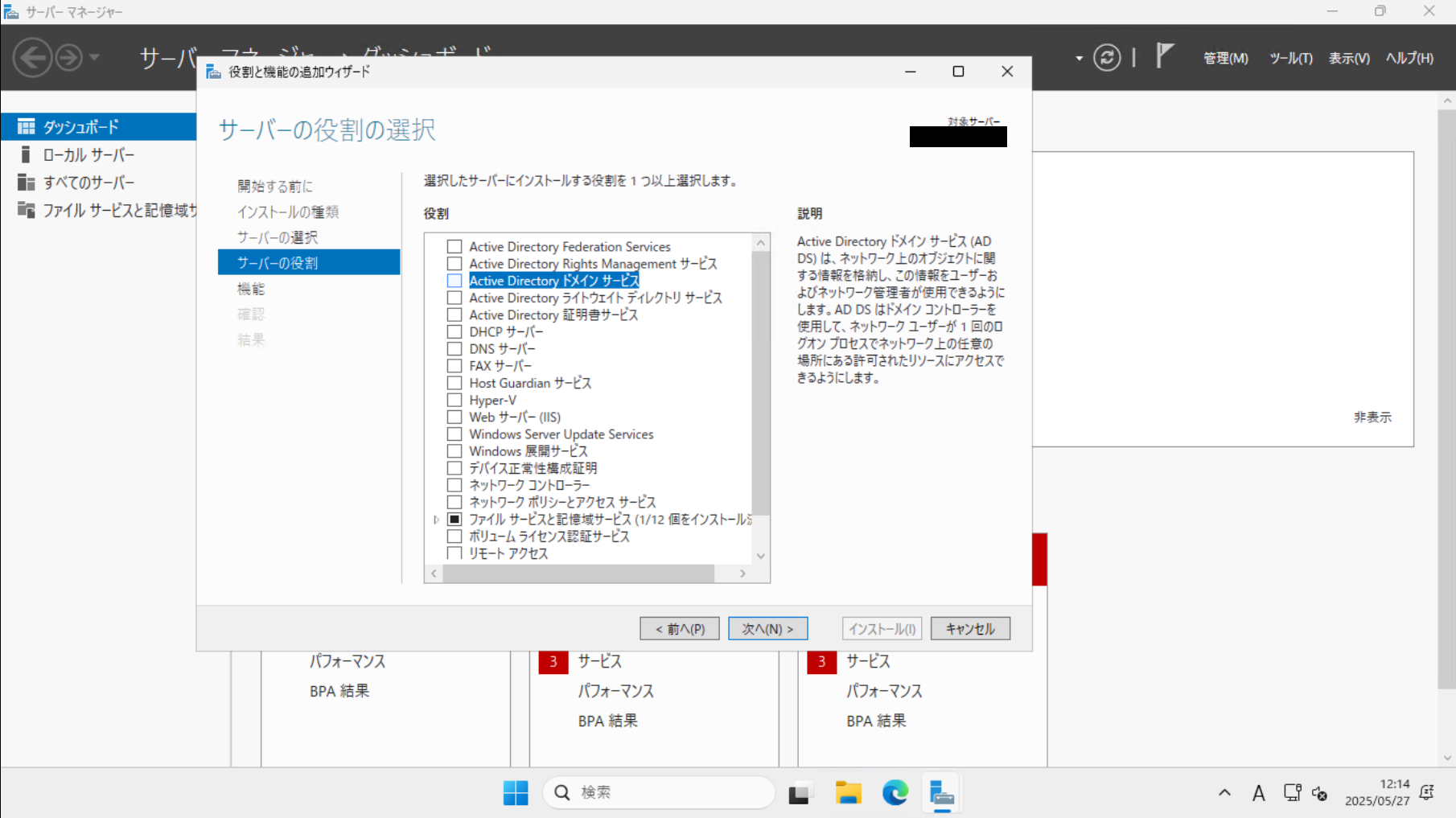Click the ファイル サービスと記憶域 sidebar icon
Image resolution: width=1456 pixels, height=818 pixels.
[x=27, y=210]
